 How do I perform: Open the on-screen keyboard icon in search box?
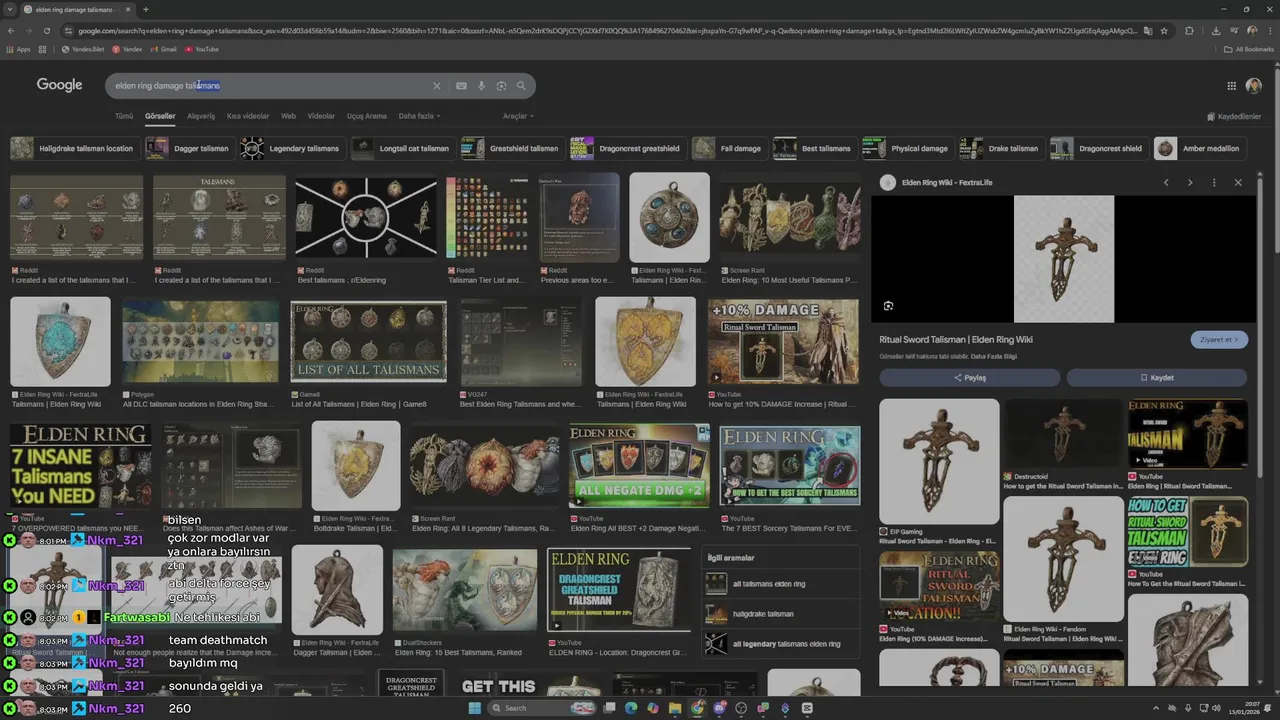coord(461,86)
